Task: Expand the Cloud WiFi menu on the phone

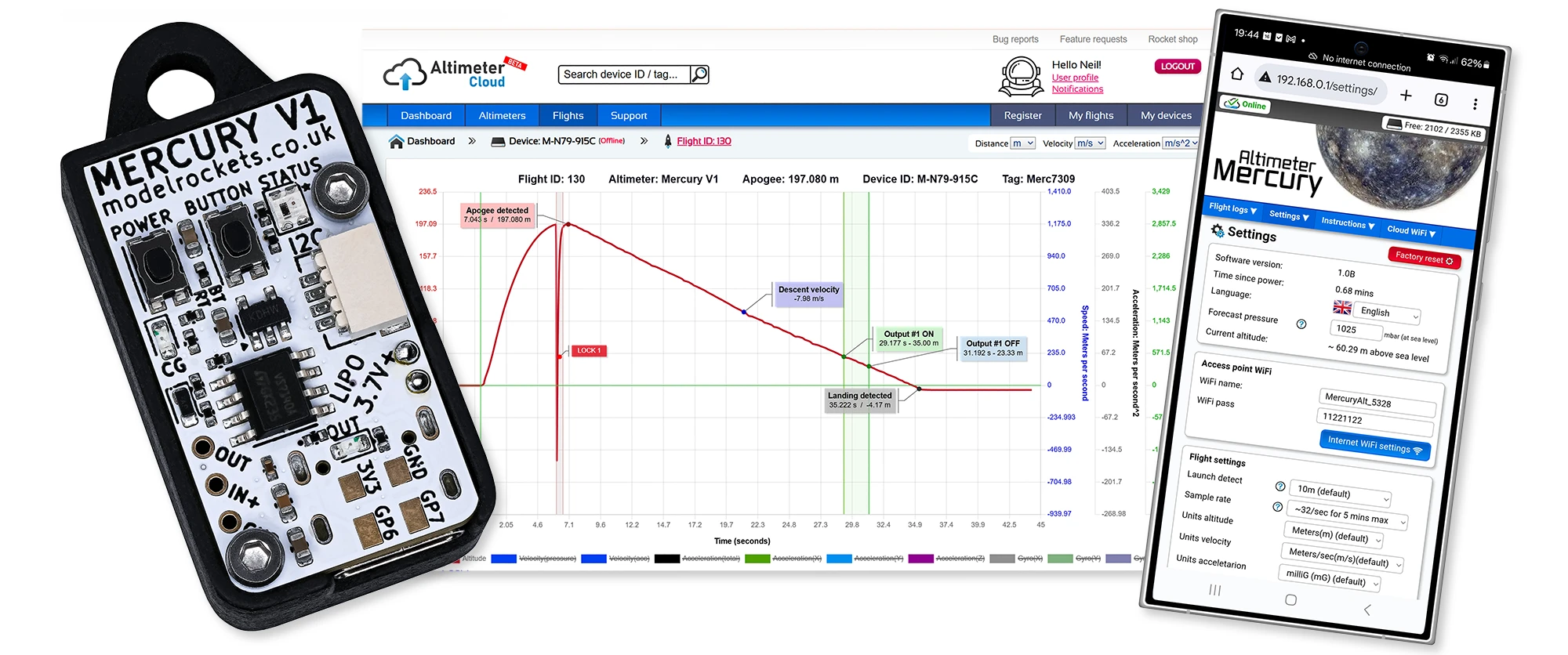Action: (1411, 231)
